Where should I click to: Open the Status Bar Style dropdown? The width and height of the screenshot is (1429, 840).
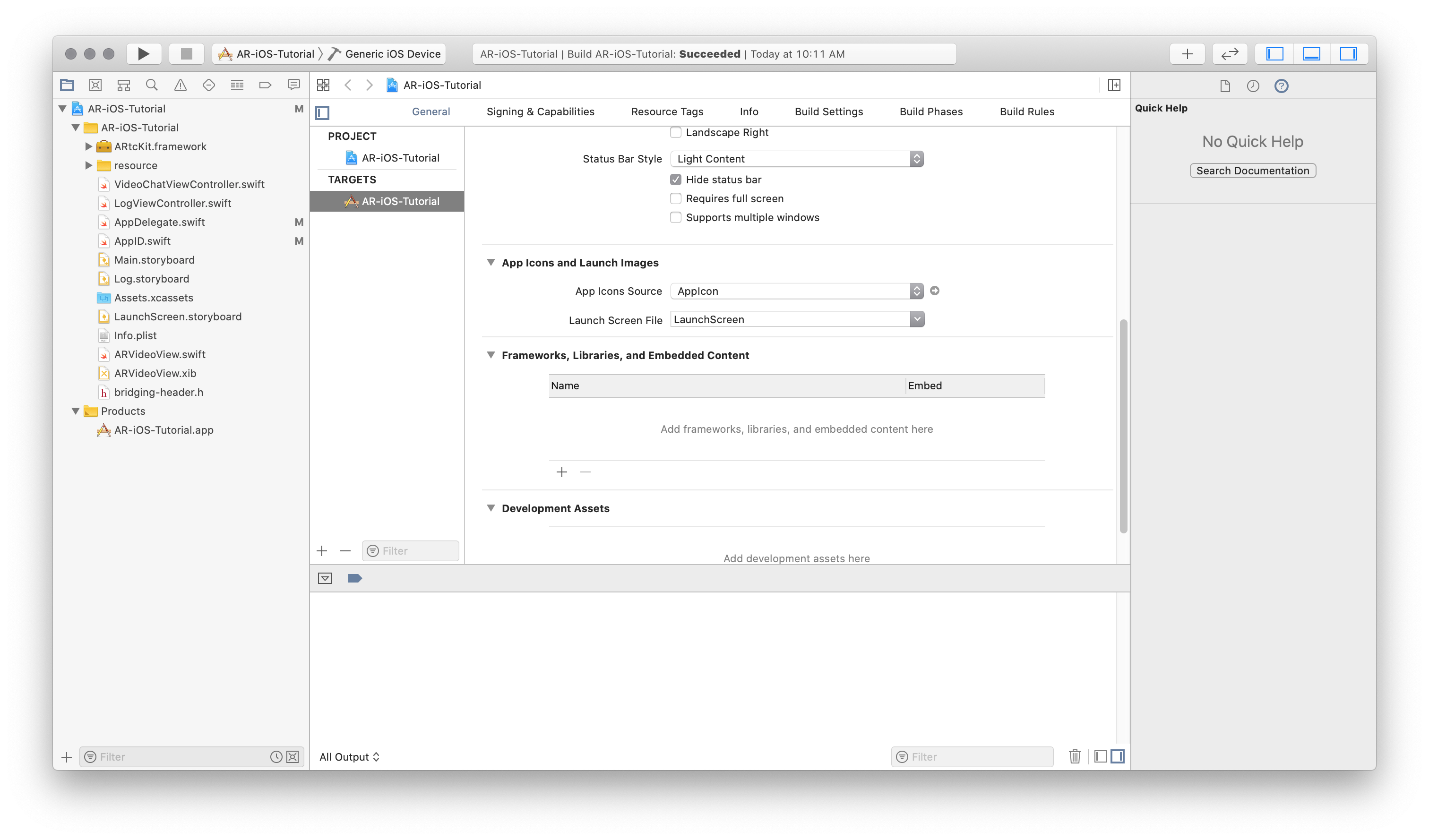tap(797, 159)
